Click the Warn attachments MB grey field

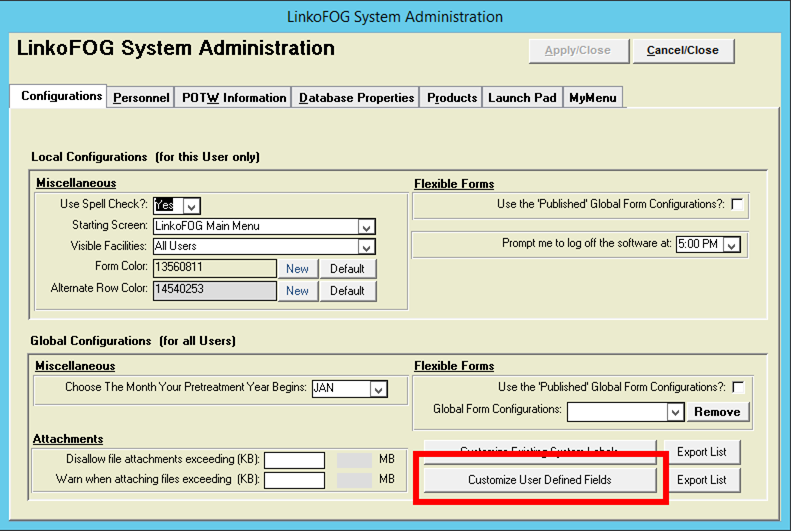click(354, 480)
